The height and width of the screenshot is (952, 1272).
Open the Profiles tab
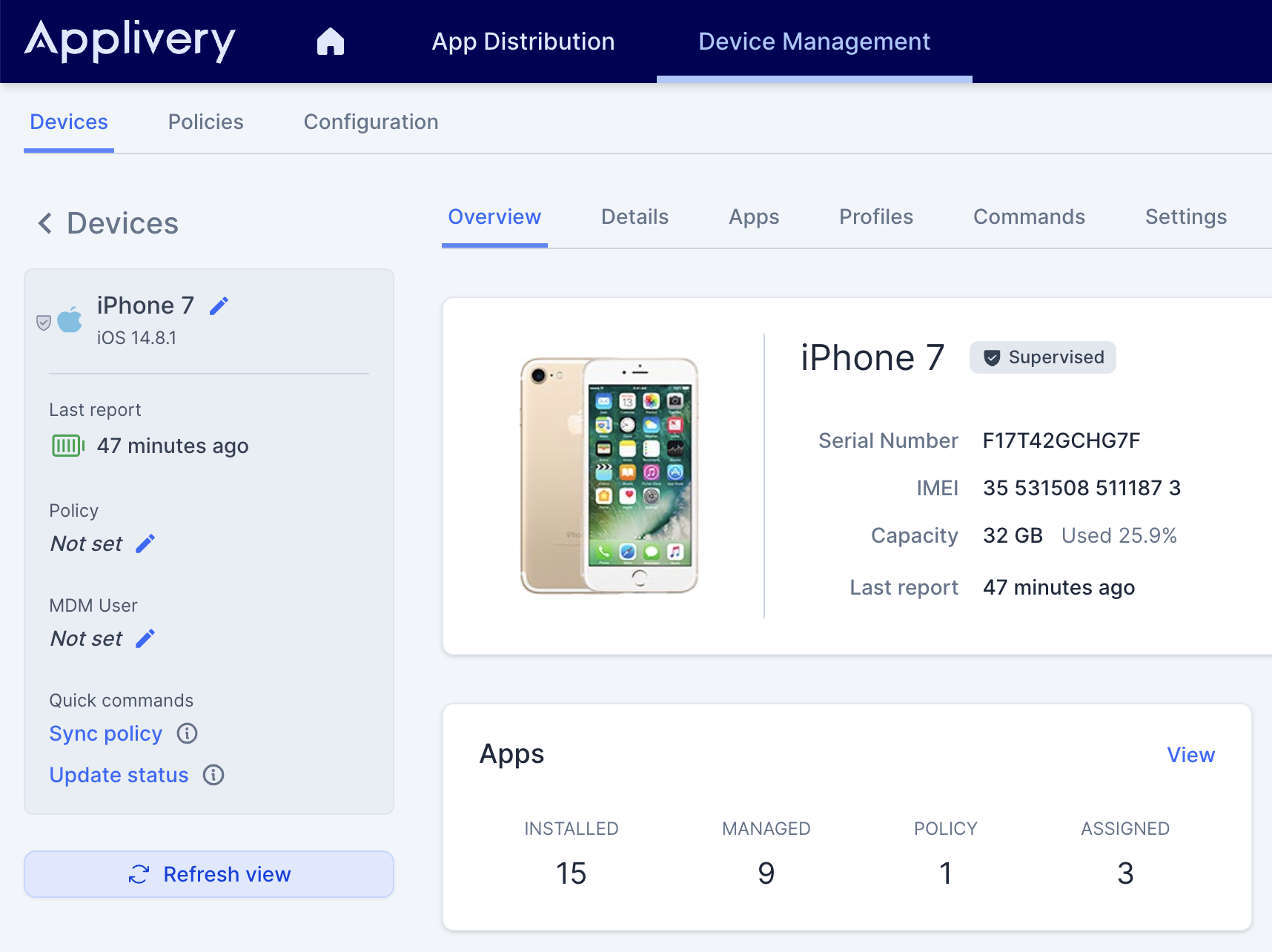pos(875,216)
